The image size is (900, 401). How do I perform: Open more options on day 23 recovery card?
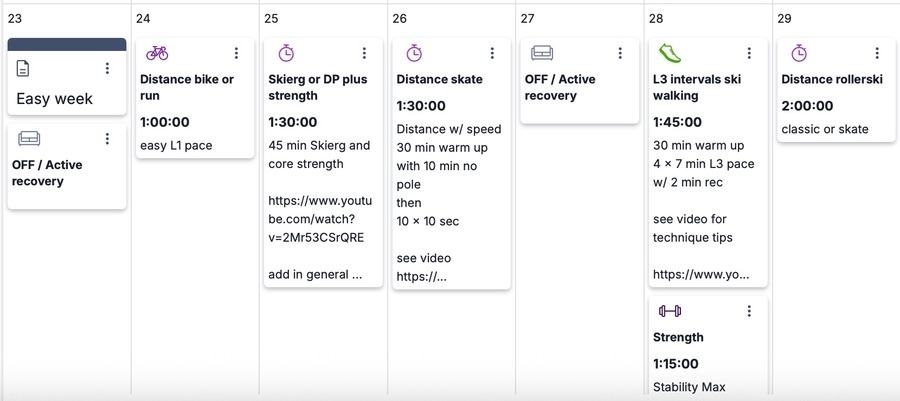coord(107,138)
